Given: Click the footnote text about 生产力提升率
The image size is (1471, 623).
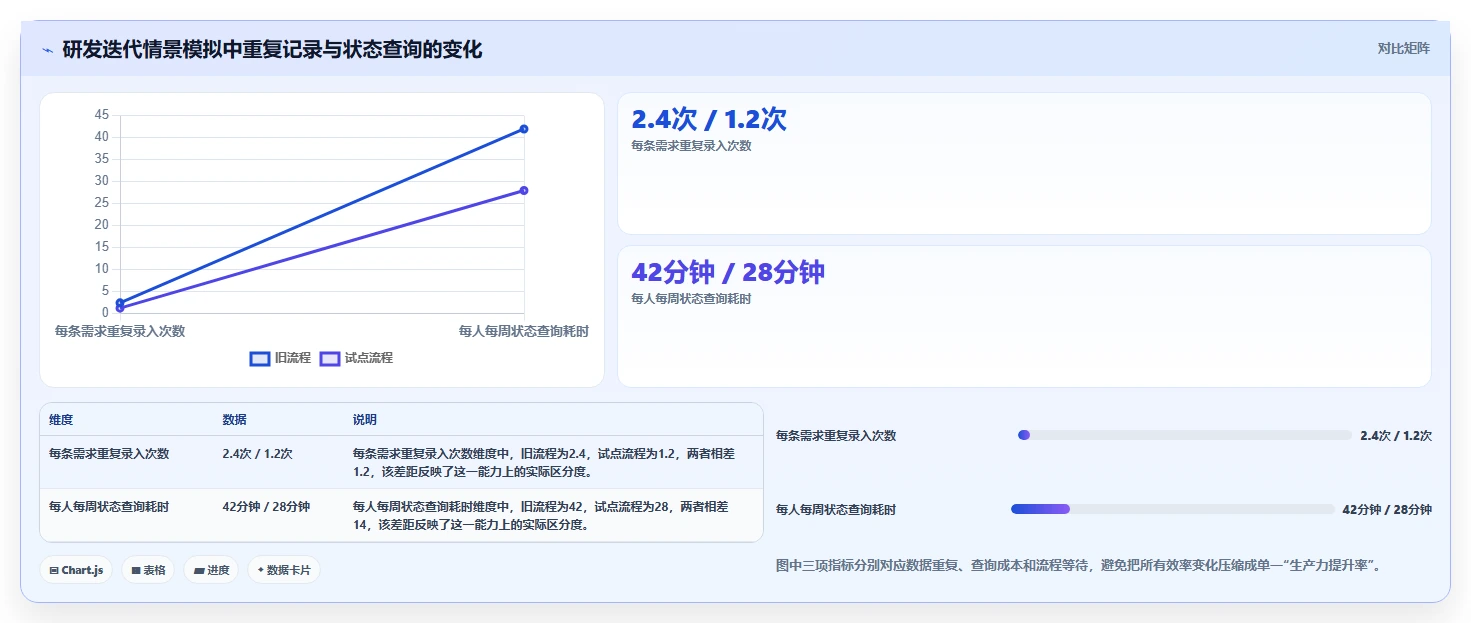Looking at the screenshot, I should [x=1078, y=566].
